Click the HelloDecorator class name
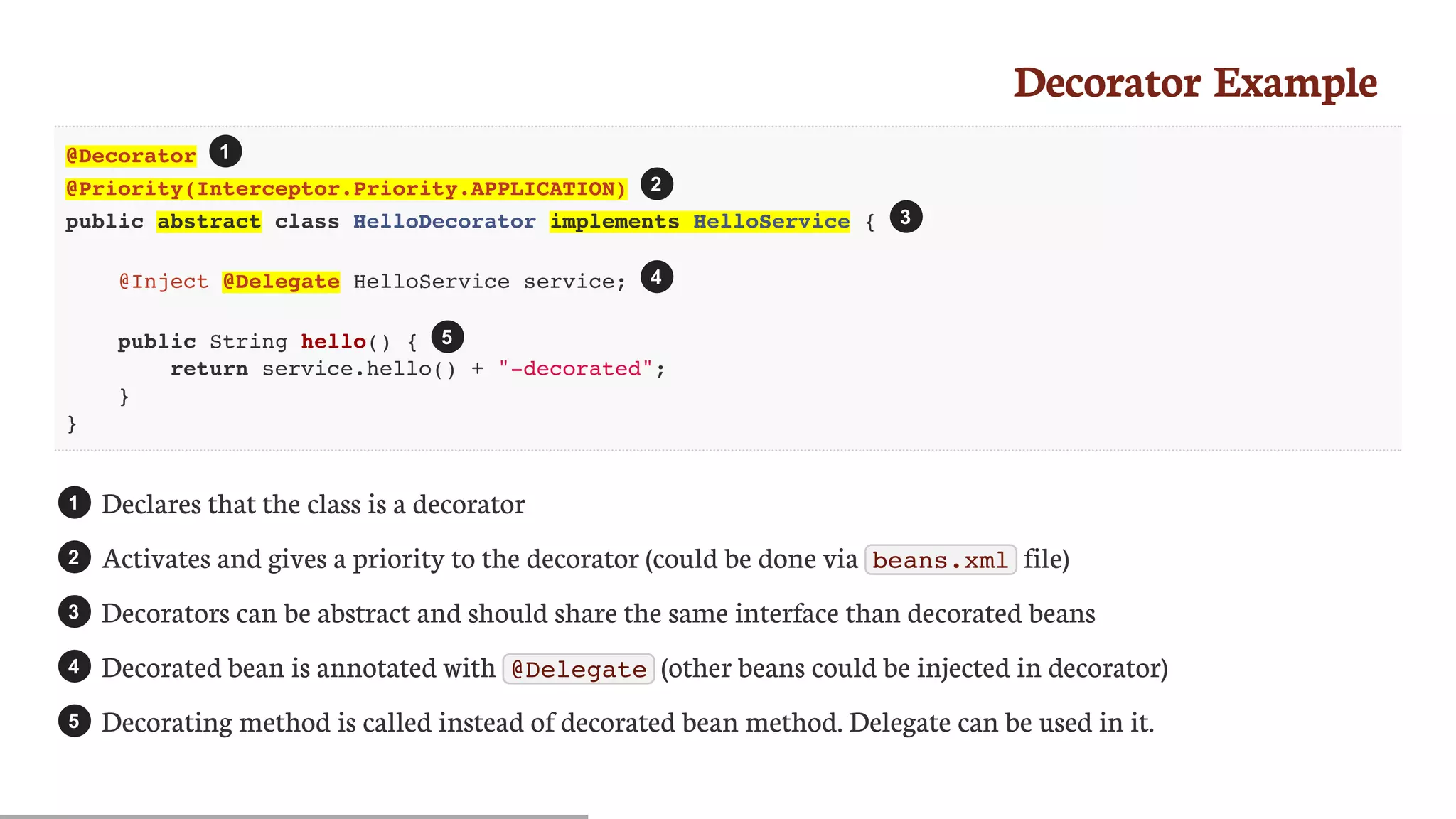Screen dimensions: 1456x819 [x=444, y=222]
